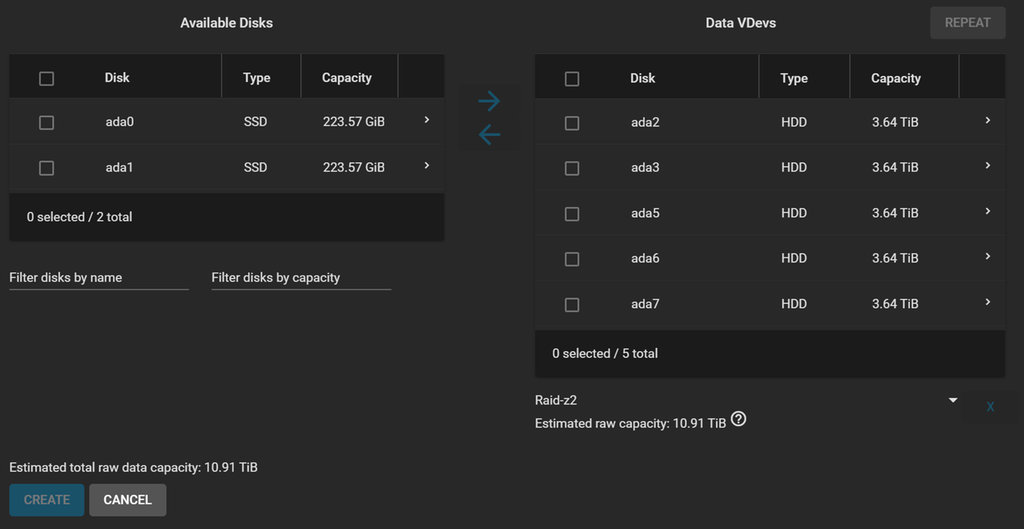Select all Data VDevs header checkbox

[572, 78]
